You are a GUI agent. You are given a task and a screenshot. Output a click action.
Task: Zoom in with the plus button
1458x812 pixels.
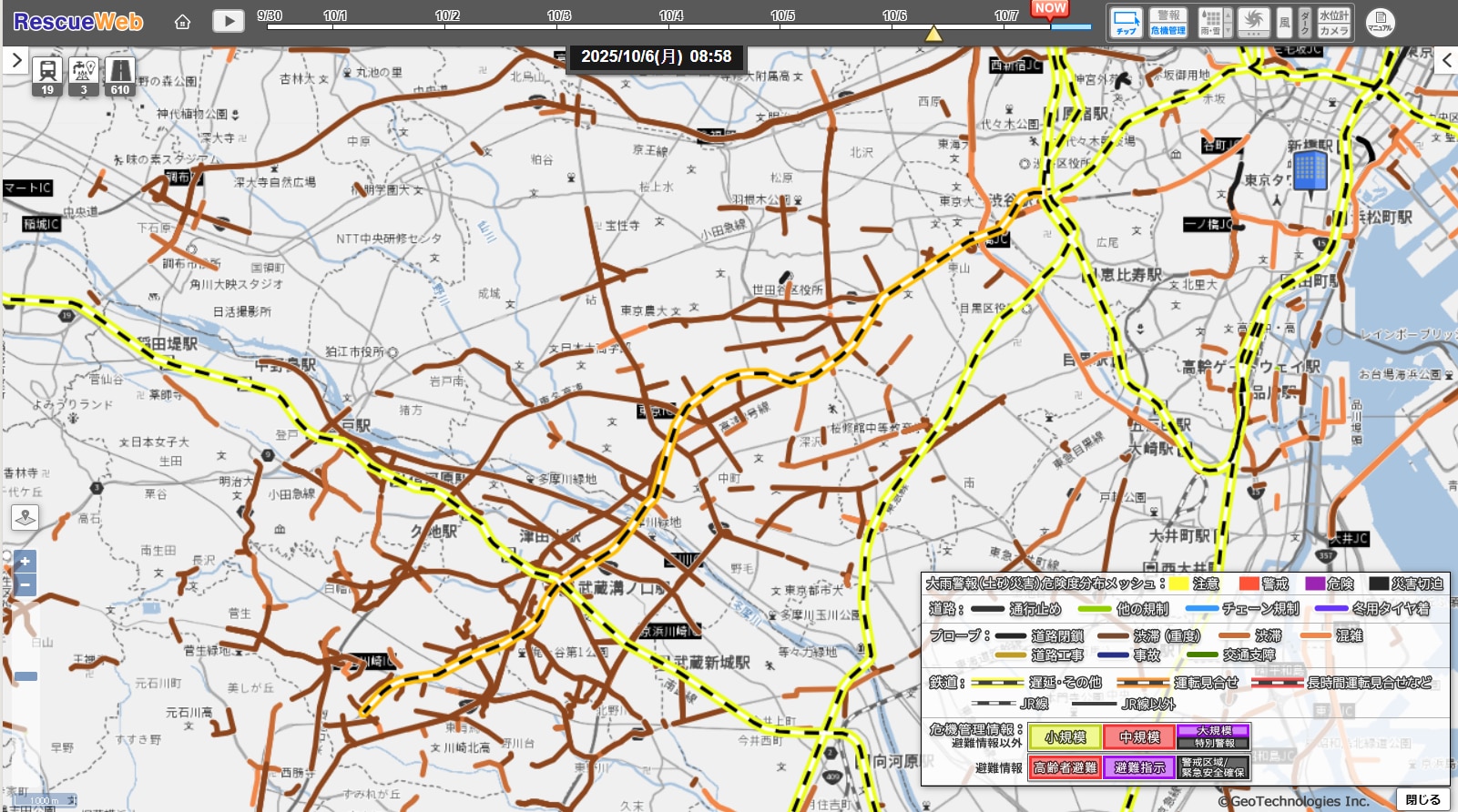click(25, 562)
